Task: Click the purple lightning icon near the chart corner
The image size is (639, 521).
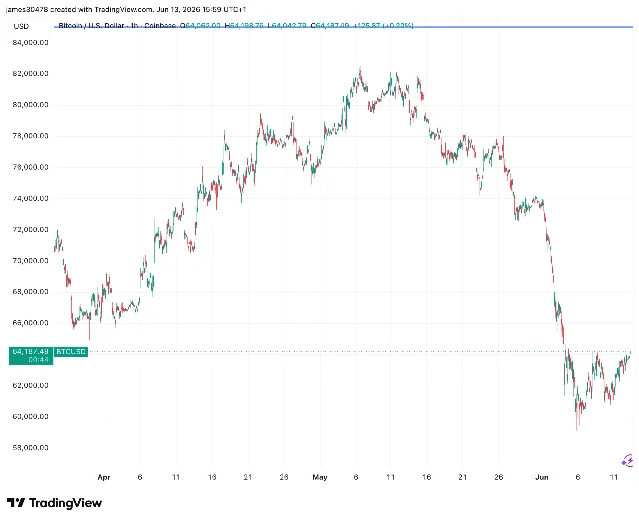Action: pos(627,461)
